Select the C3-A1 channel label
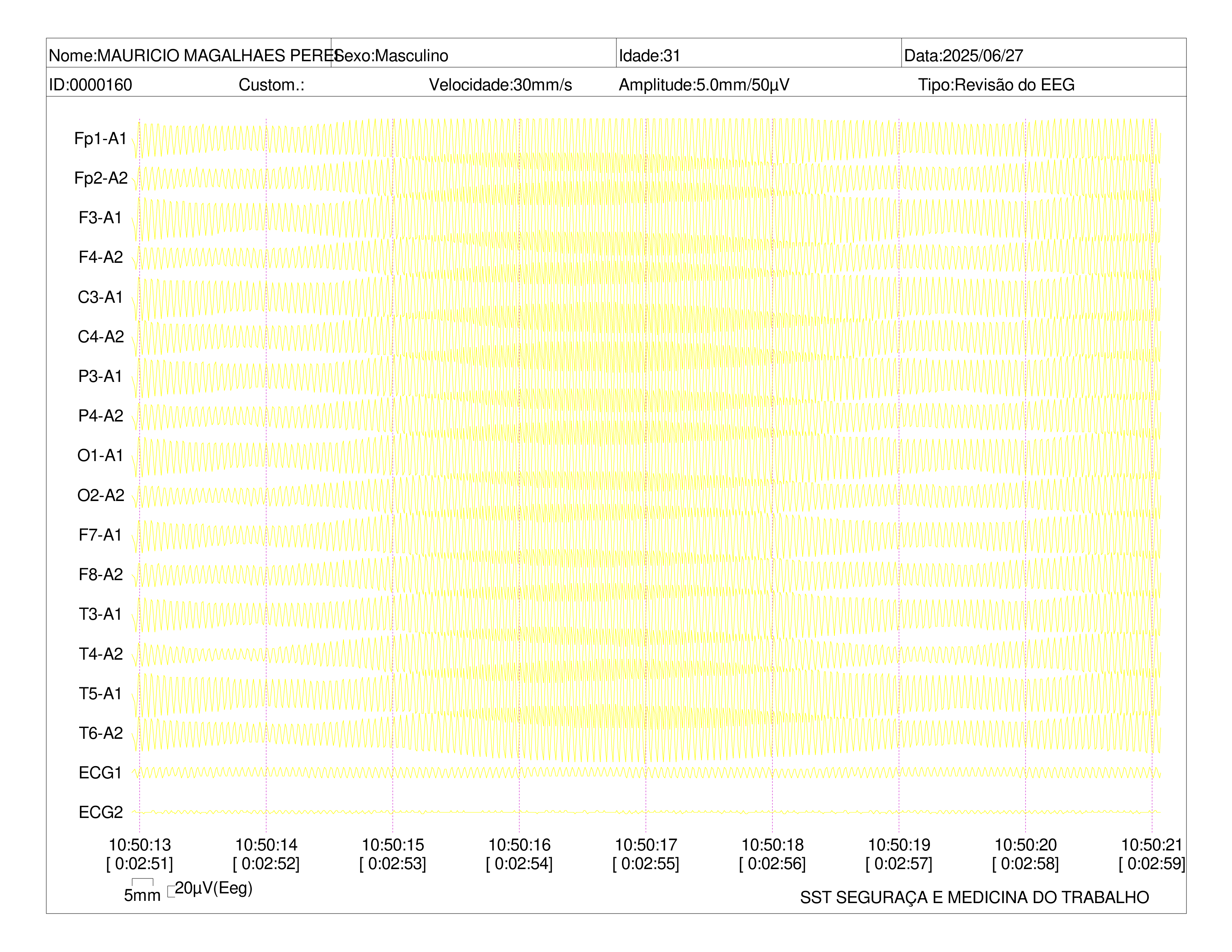Screen dimensions: 1232x952 (100, 297)
